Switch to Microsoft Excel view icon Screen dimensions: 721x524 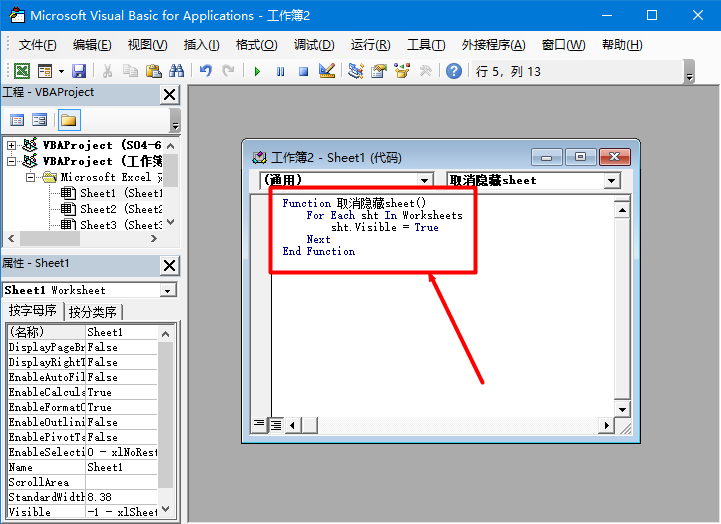click(22, 71)
